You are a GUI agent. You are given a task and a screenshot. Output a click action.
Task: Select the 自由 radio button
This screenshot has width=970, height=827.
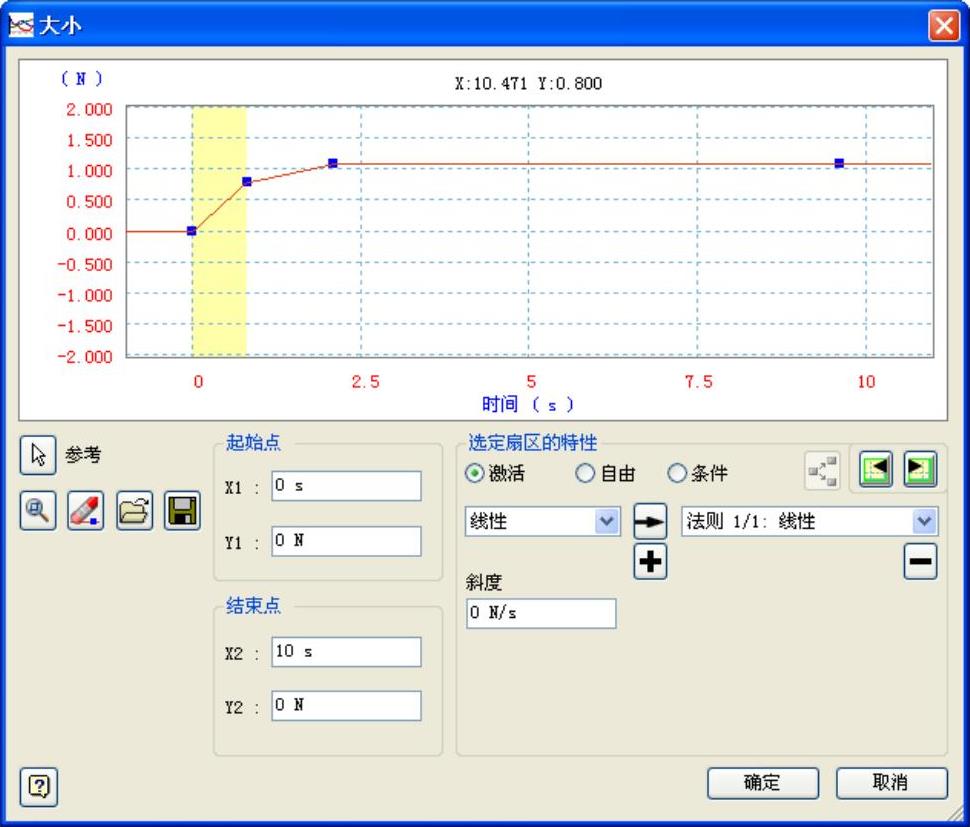(x=585, y=474)
